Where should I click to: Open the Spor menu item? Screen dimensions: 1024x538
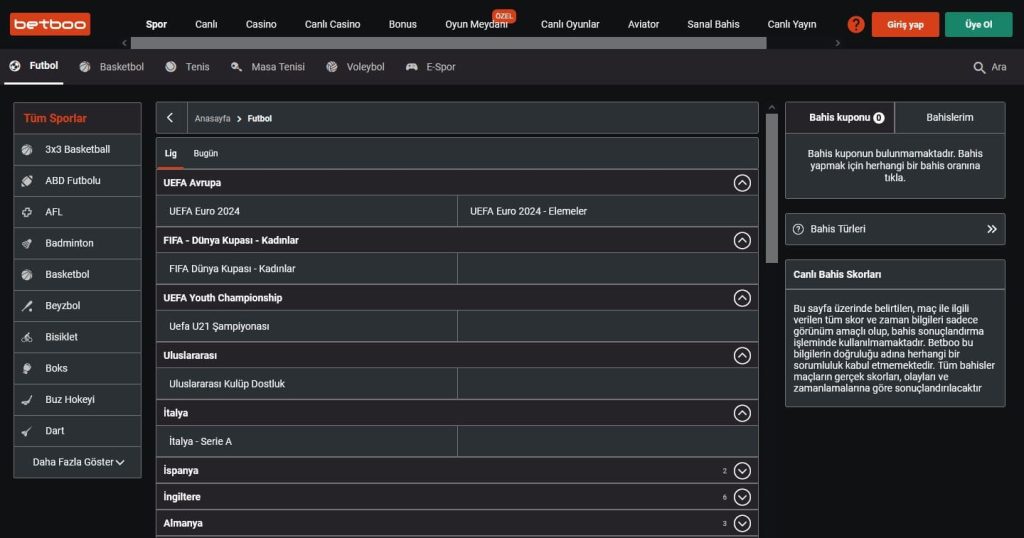coord(156,24)
